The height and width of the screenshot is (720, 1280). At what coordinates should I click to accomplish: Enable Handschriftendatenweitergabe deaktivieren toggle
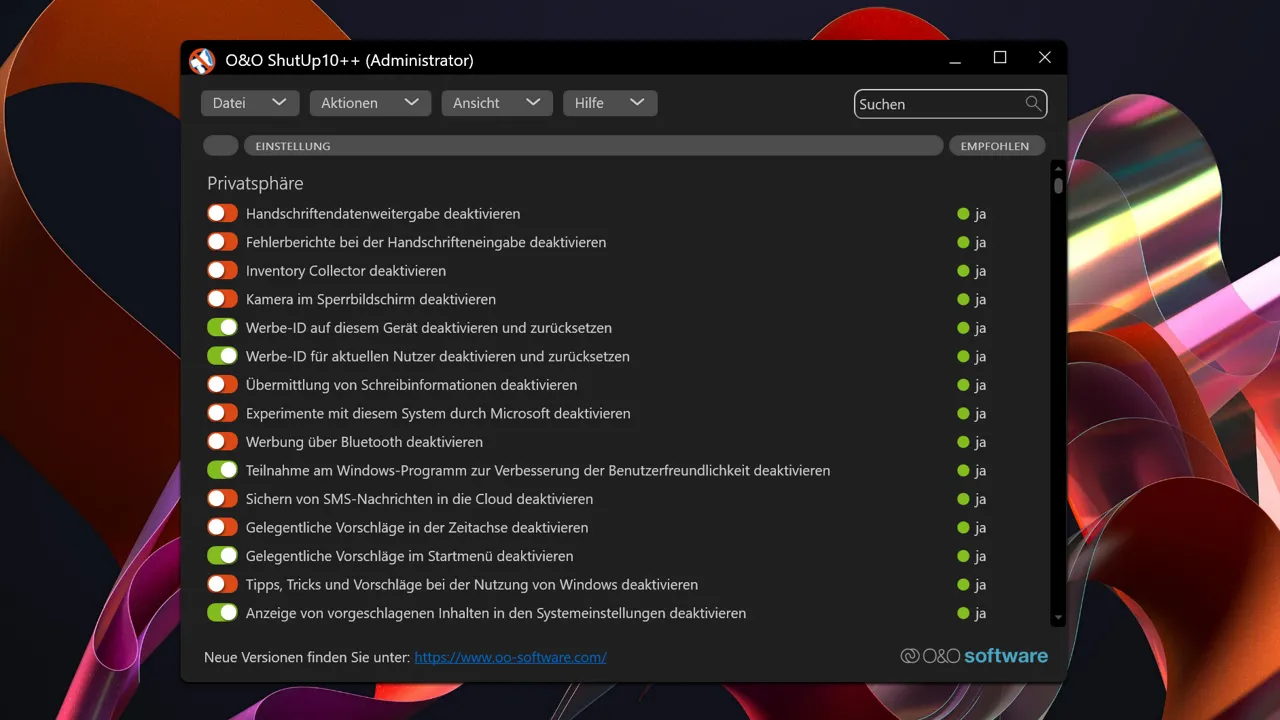[222, 213]
